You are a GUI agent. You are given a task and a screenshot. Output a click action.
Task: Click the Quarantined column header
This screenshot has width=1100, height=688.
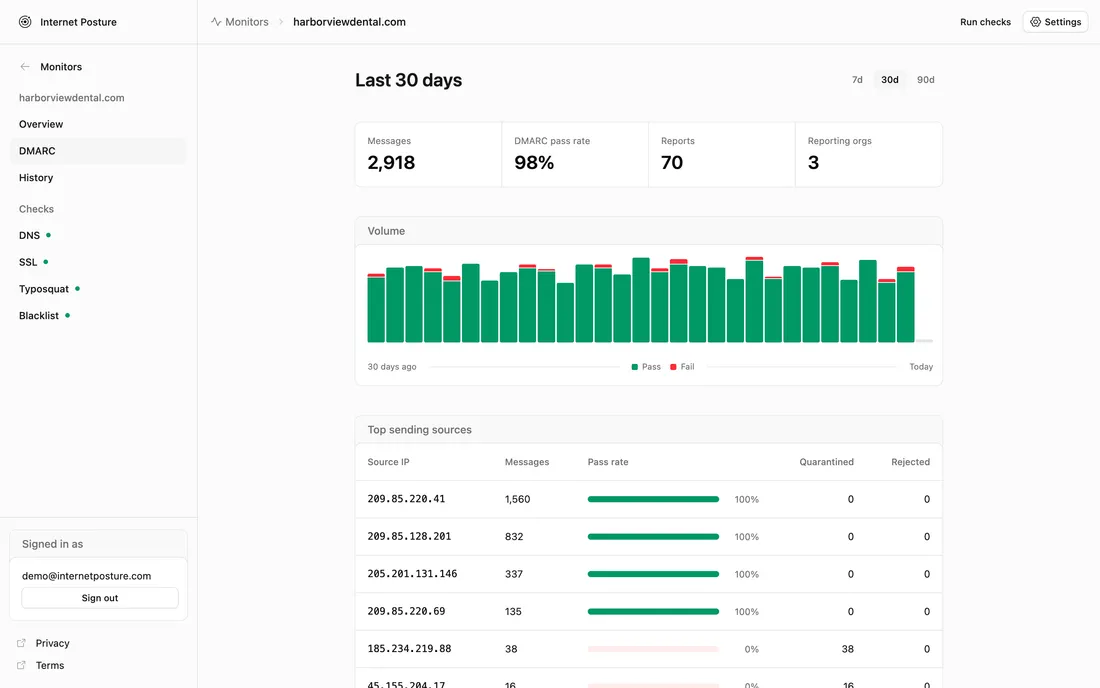pos(826,461)
